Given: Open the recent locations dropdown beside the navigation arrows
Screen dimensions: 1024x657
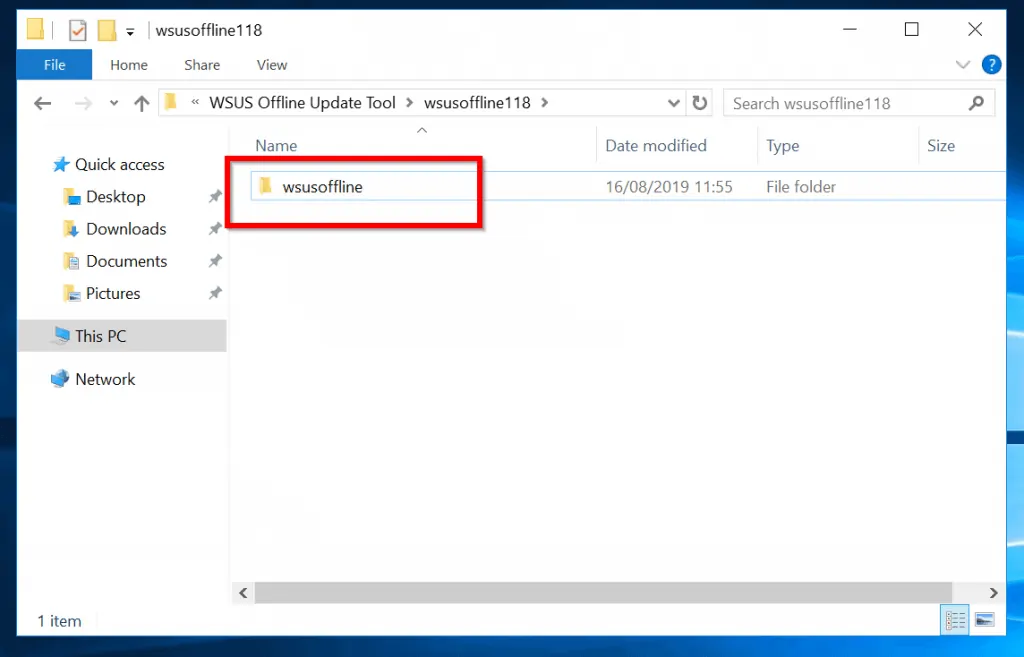Looking at the screenshot, I should pyautogui.click(x=113, y=102).
